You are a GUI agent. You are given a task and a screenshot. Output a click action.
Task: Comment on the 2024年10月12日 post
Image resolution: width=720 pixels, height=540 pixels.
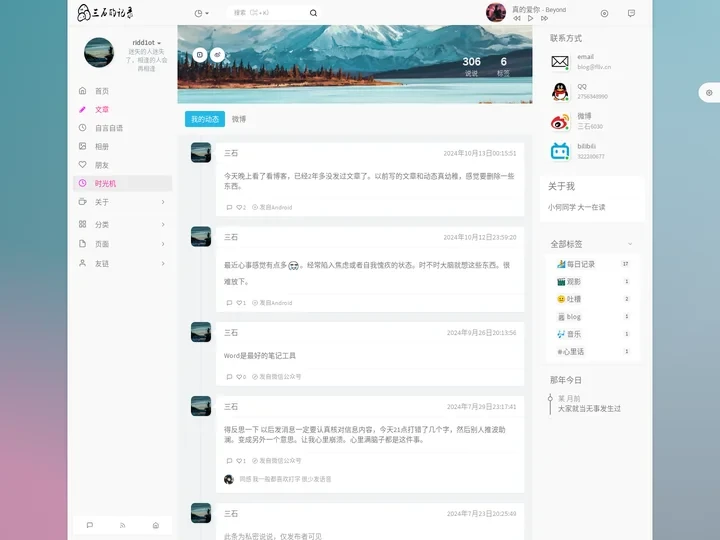(229, 303)
